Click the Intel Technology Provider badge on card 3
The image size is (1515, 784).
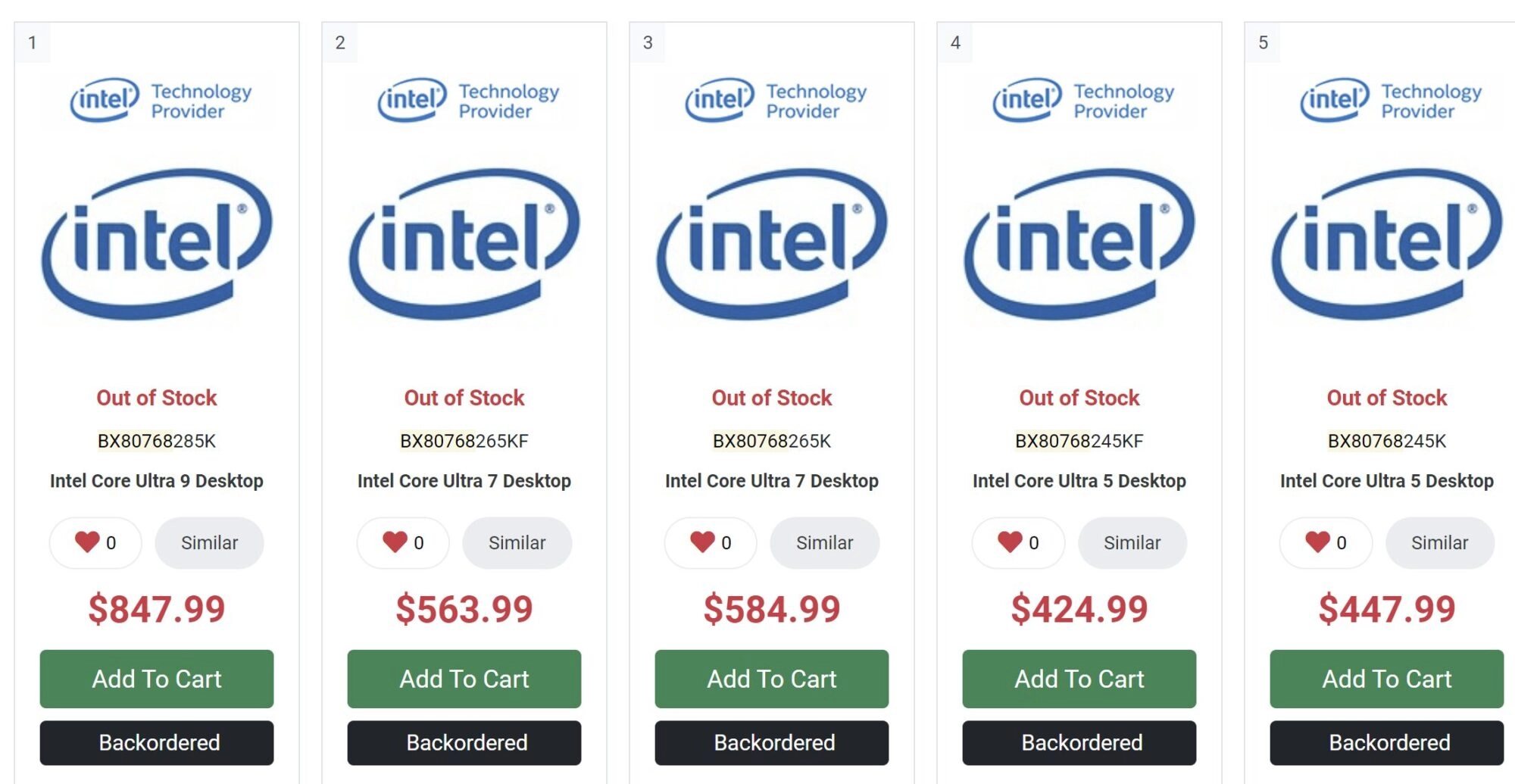coord(776,101)
